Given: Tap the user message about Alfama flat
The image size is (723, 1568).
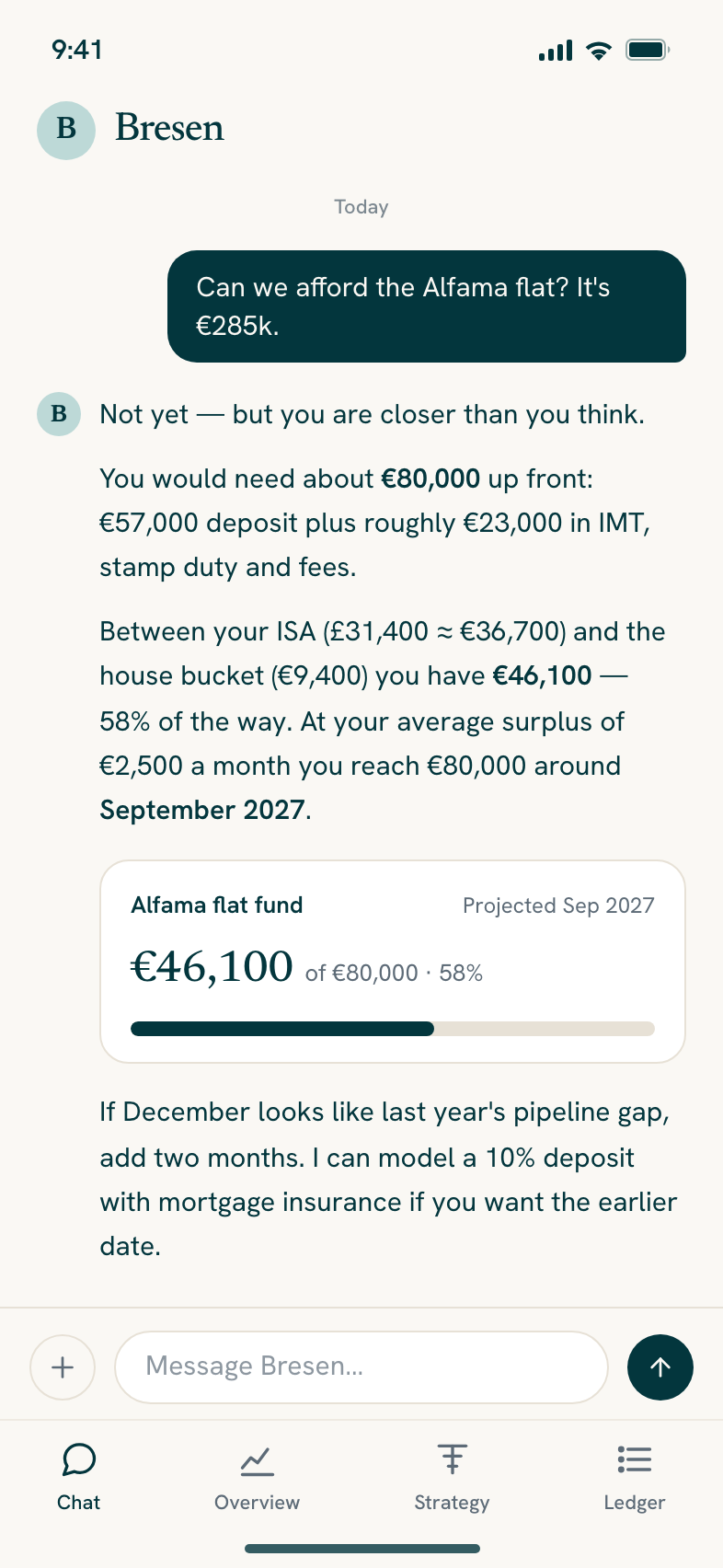Looking at the screenshot, I should coord(427,306).
